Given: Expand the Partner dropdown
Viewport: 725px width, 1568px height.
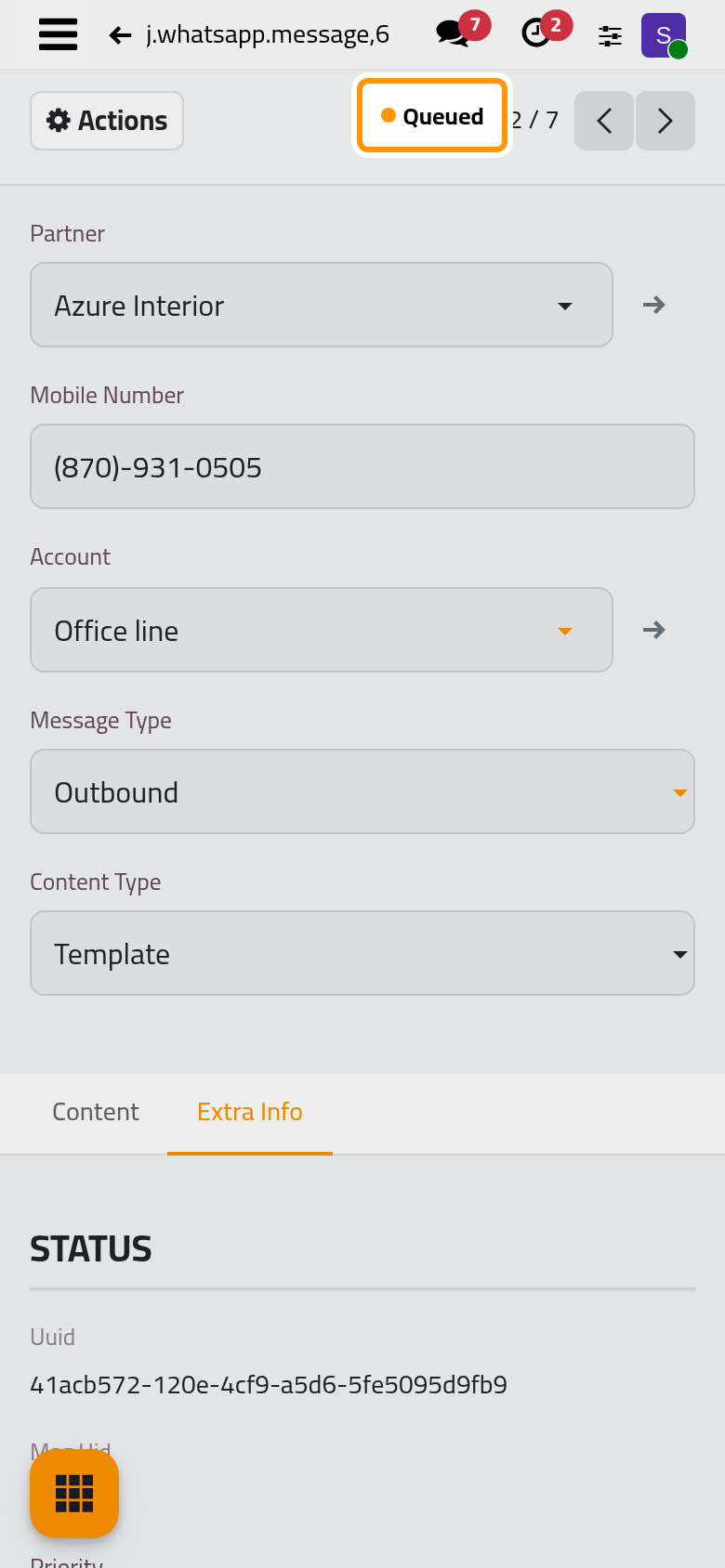Looking at the screenshot, I should tap(322, 305).
